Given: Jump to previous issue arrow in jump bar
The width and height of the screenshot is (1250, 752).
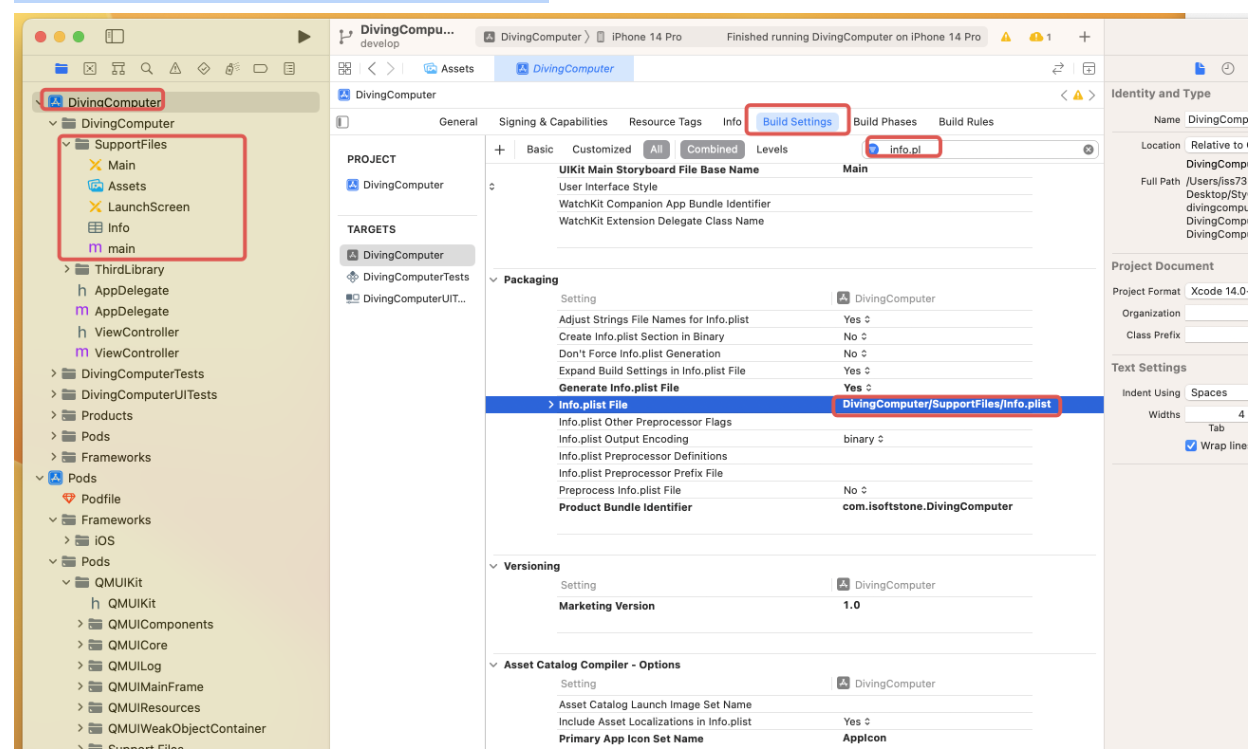Looking at the screenshot, I should (x=1064, y=95).
